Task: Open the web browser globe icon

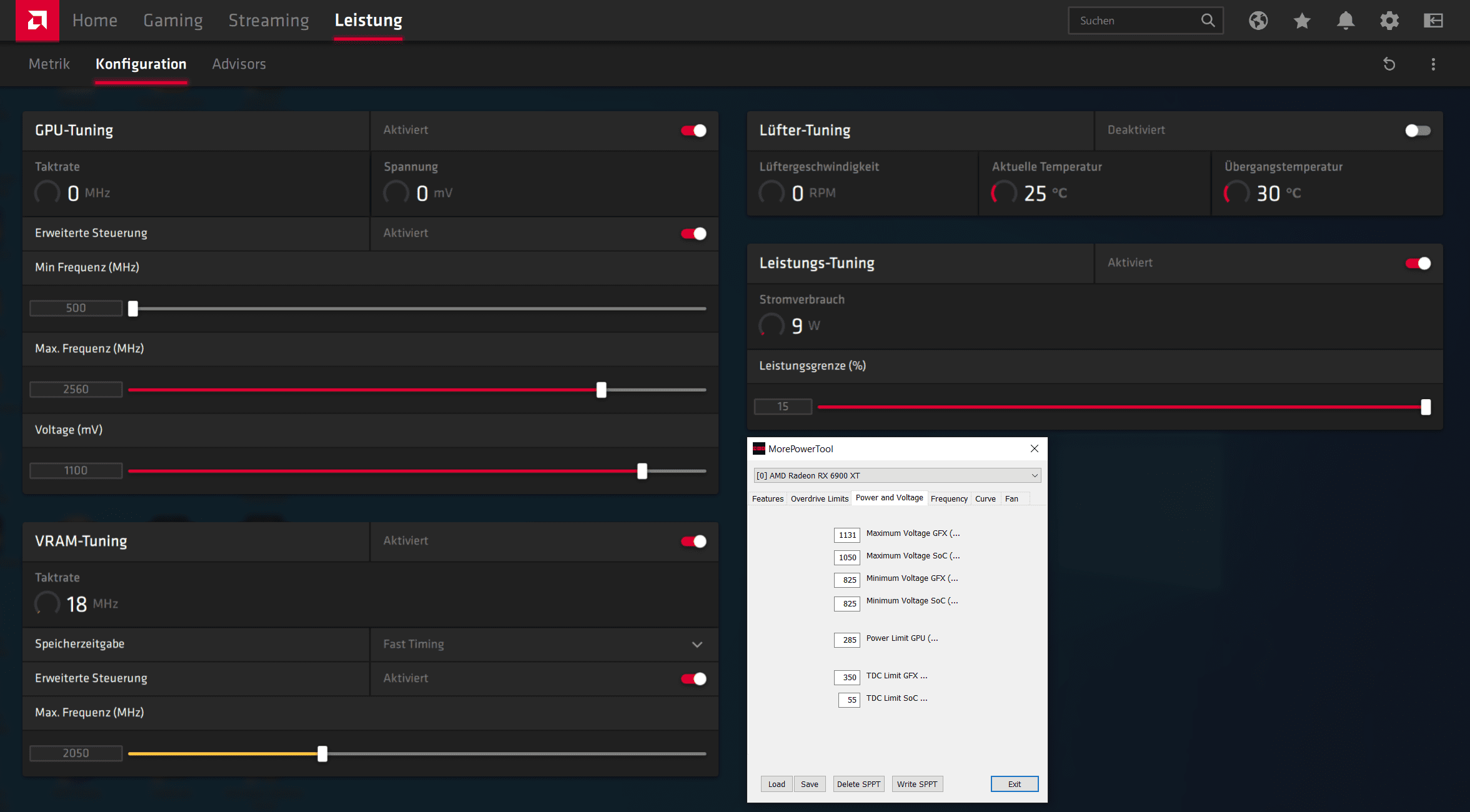Action: pyautogui.click(x=1258, y=21)
